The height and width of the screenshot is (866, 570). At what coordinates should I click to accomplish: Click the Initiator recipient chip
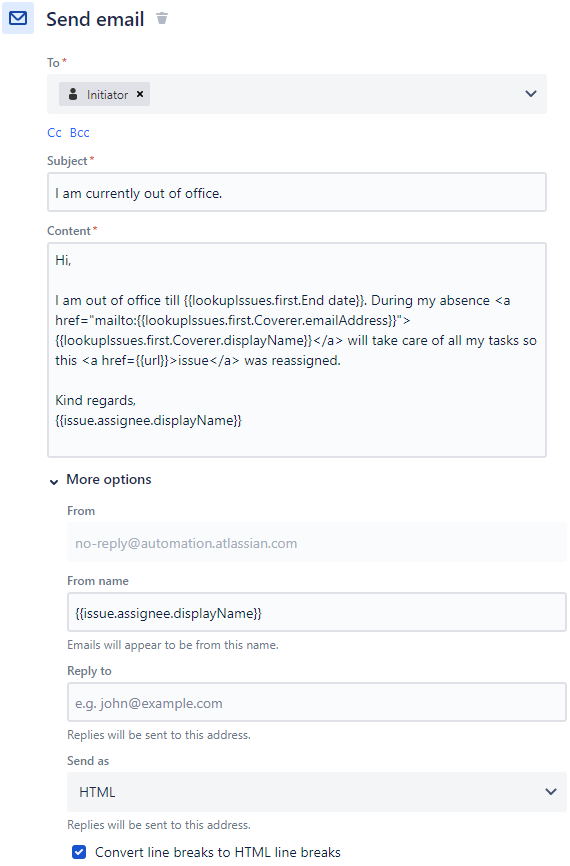104,94
